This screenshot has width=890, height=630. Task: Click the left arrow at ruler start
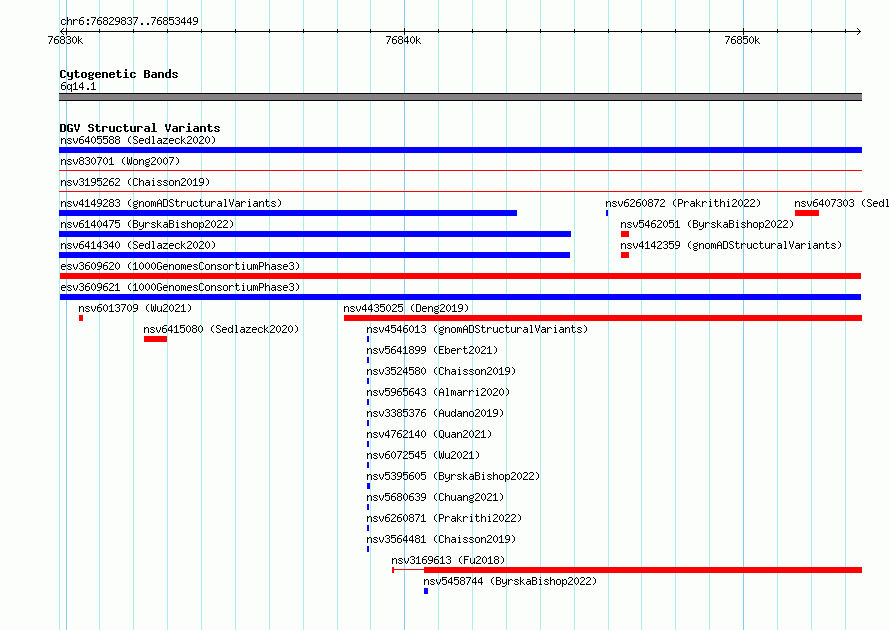point(63,31)
